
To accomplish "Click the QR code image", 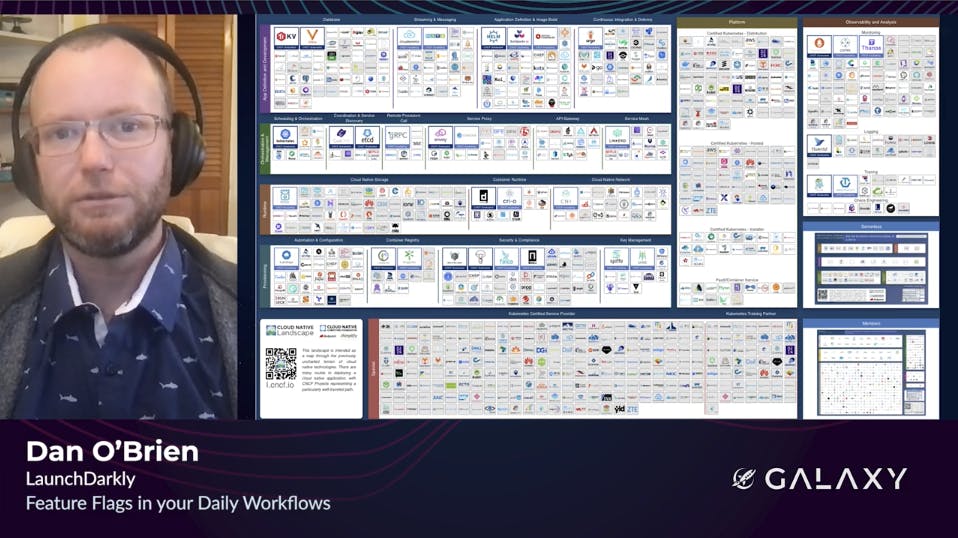I will (x=280, y=364).
